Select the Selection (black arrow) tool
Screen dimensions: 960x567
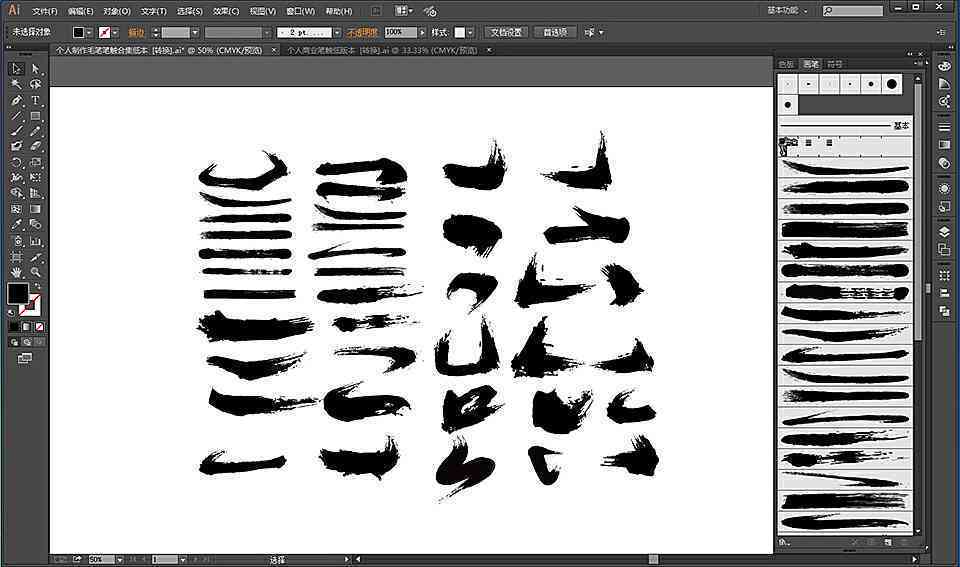17,69
